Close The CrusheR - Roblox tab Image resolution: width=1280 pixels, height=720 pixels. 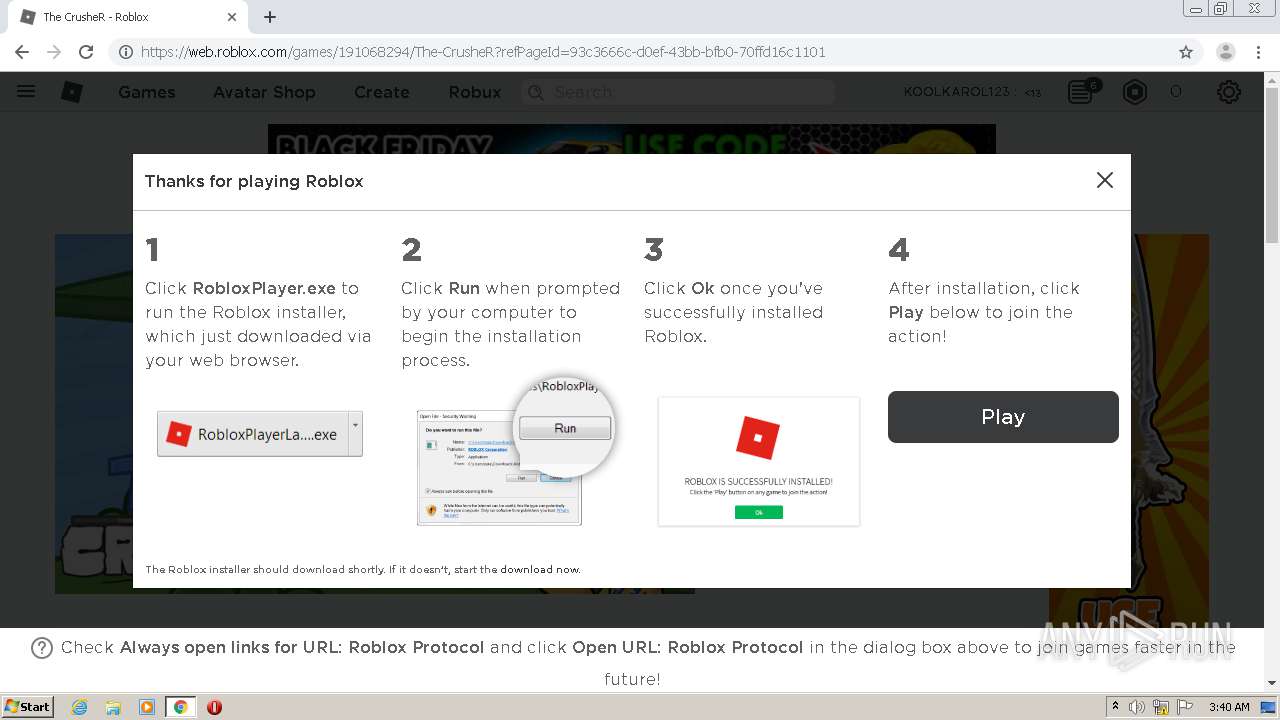pos(232,17)
